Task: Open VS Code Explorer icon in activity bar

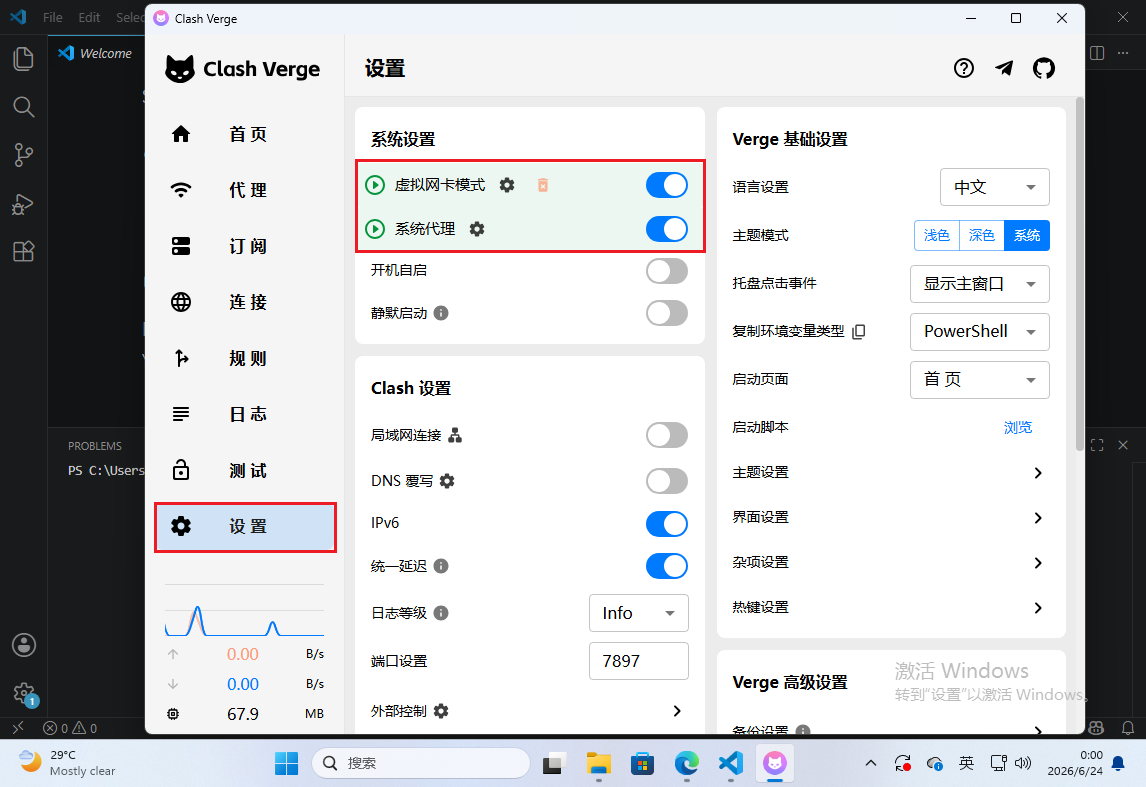Action: tap(23, 58)
